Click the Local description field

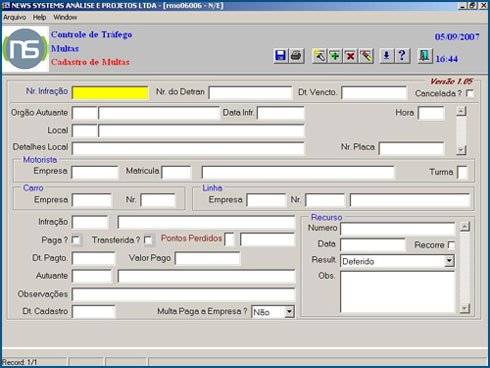click(x=201, y=131)
